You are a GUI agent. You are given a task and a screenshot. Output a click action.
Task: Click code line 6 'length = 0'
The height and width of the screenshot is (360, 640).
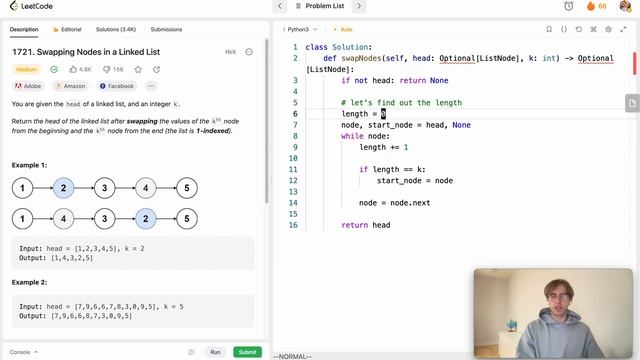pos(363,114)
